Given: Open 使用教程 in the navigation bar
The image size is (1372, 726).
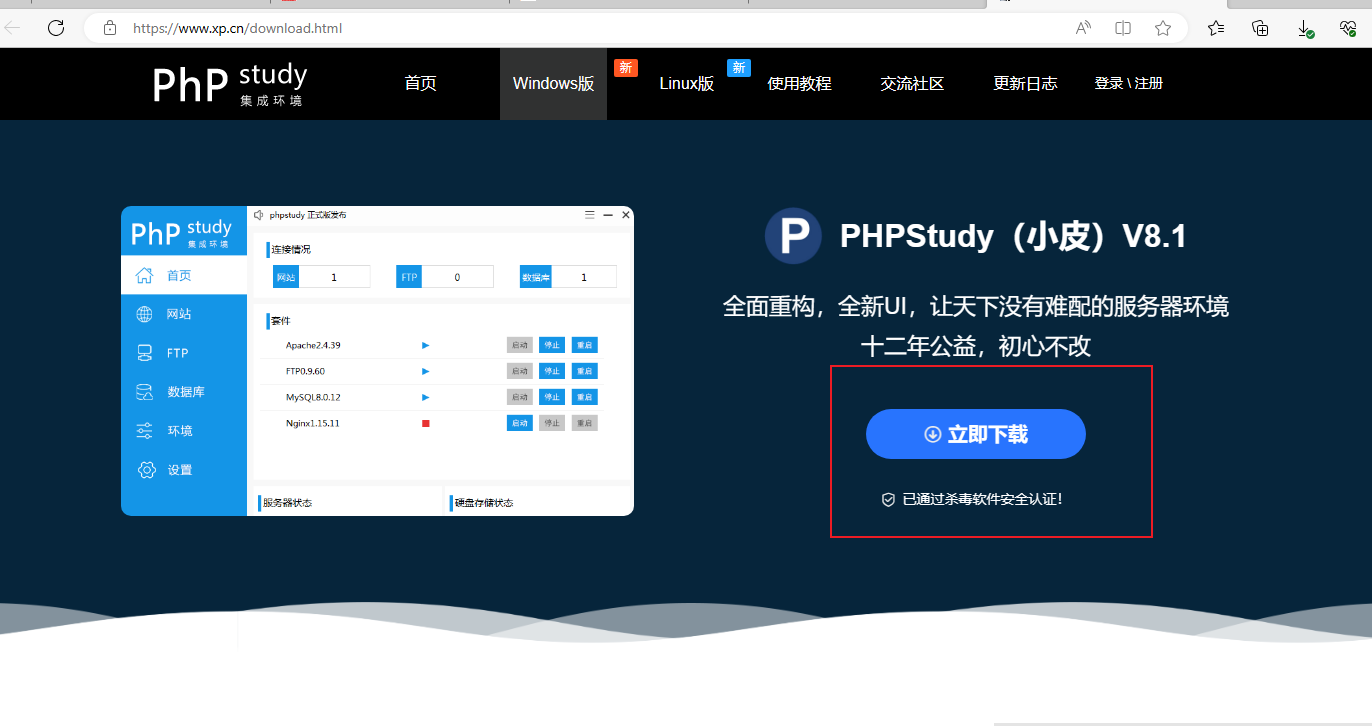Looking at the screenshot, I should click(x=799, y=84).
